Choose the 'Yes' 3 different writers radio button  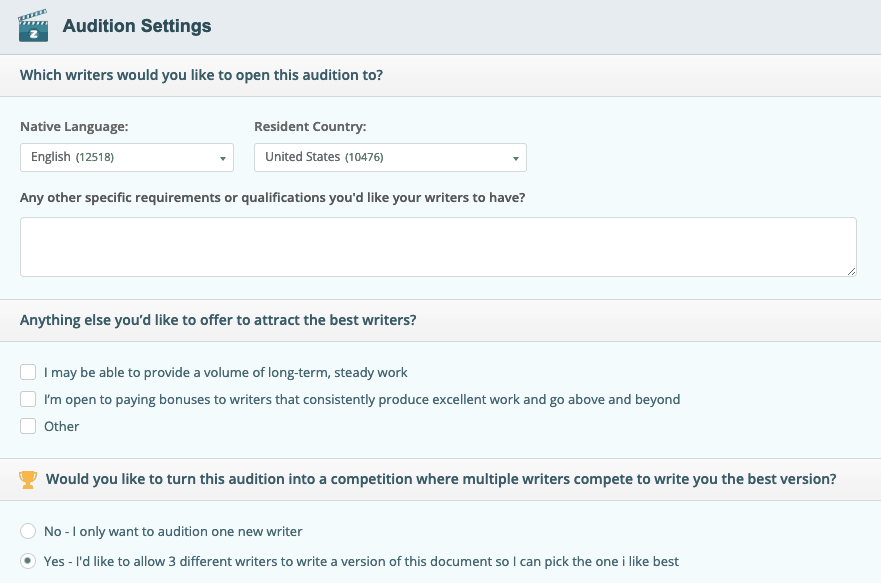tap(28, 561)
